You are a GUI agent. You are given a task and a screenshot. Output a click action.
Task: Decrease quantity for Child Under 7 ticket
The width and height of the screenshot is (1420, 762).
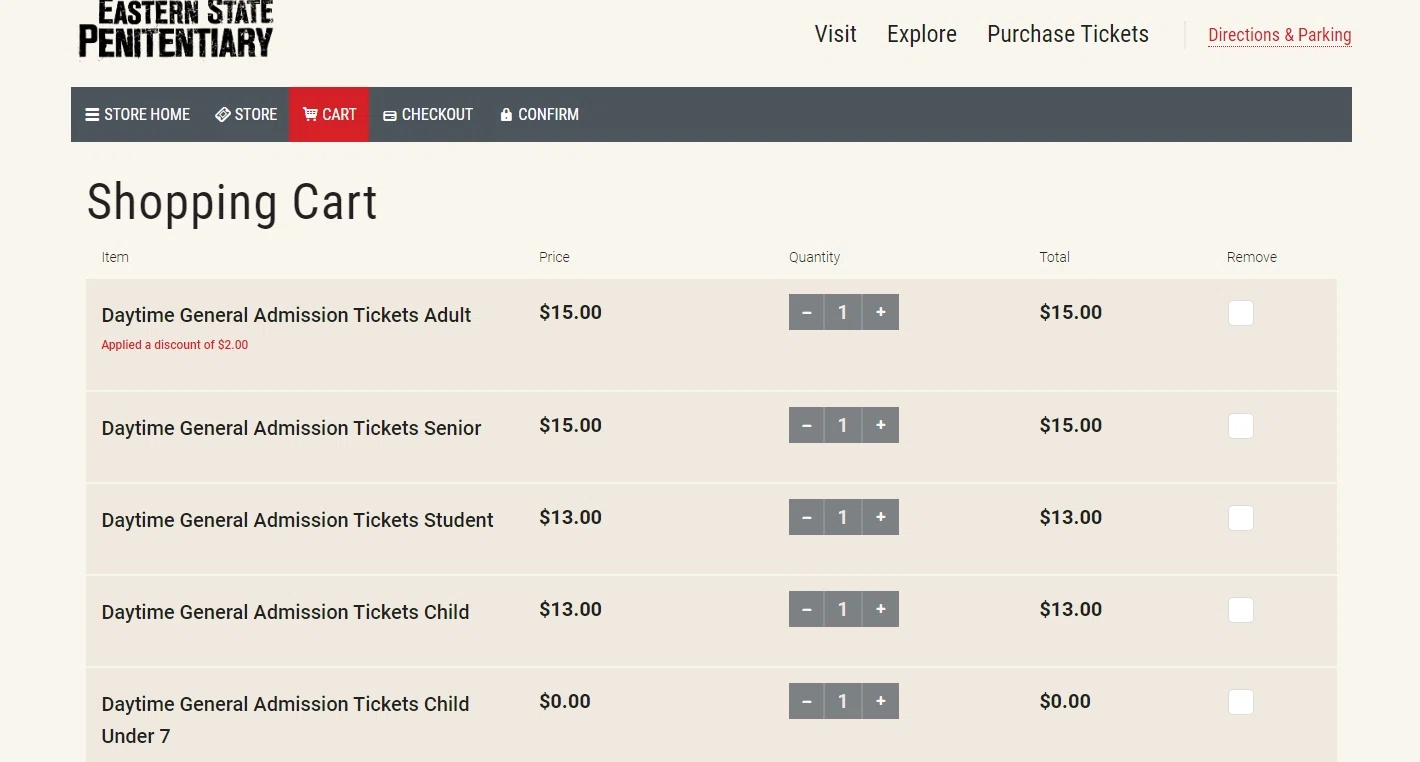click(x=806, y=701)
